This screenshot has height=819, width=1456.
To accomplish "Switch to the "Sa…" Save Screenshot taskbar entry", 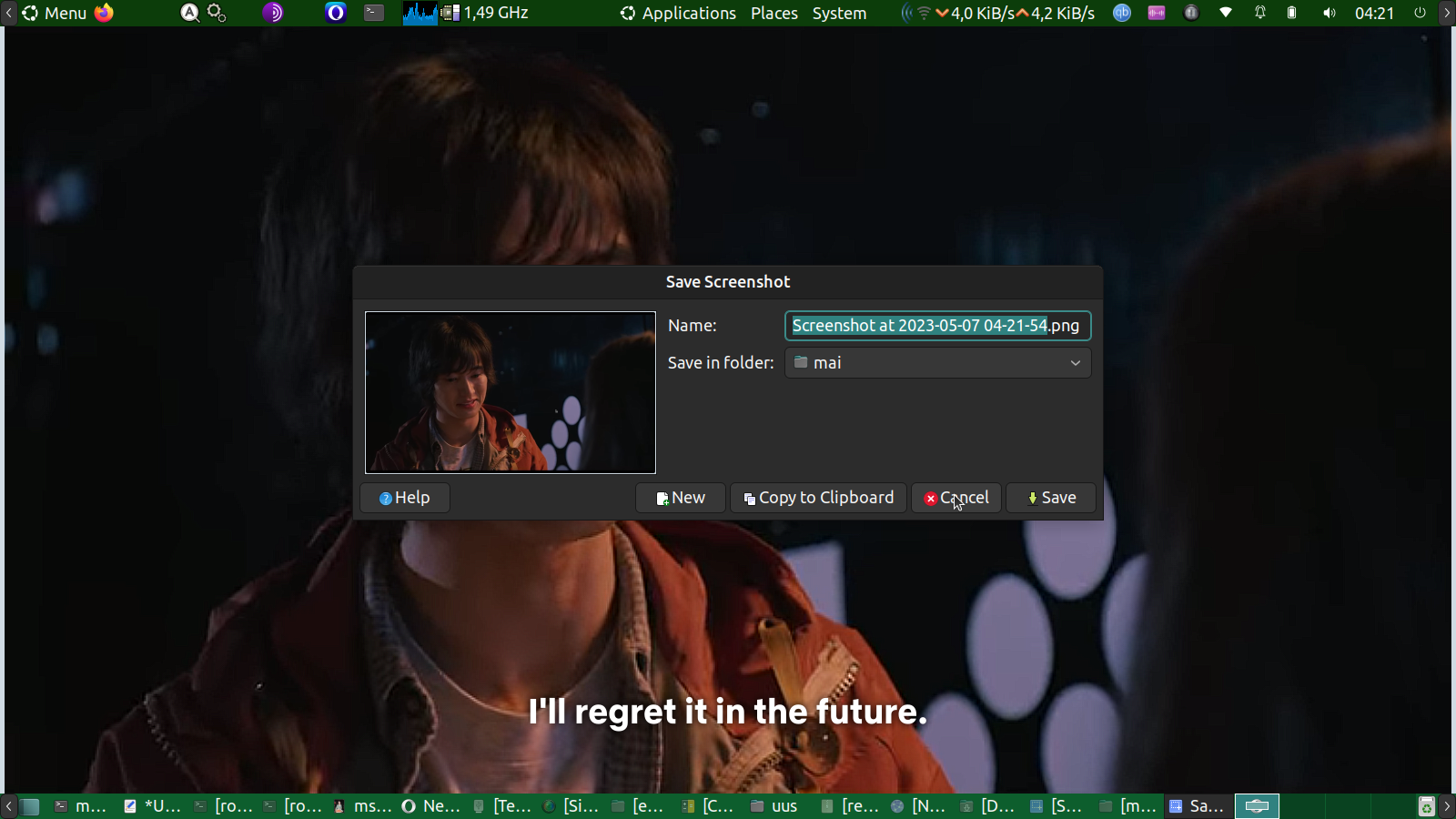I will [x=1198, y=806].
